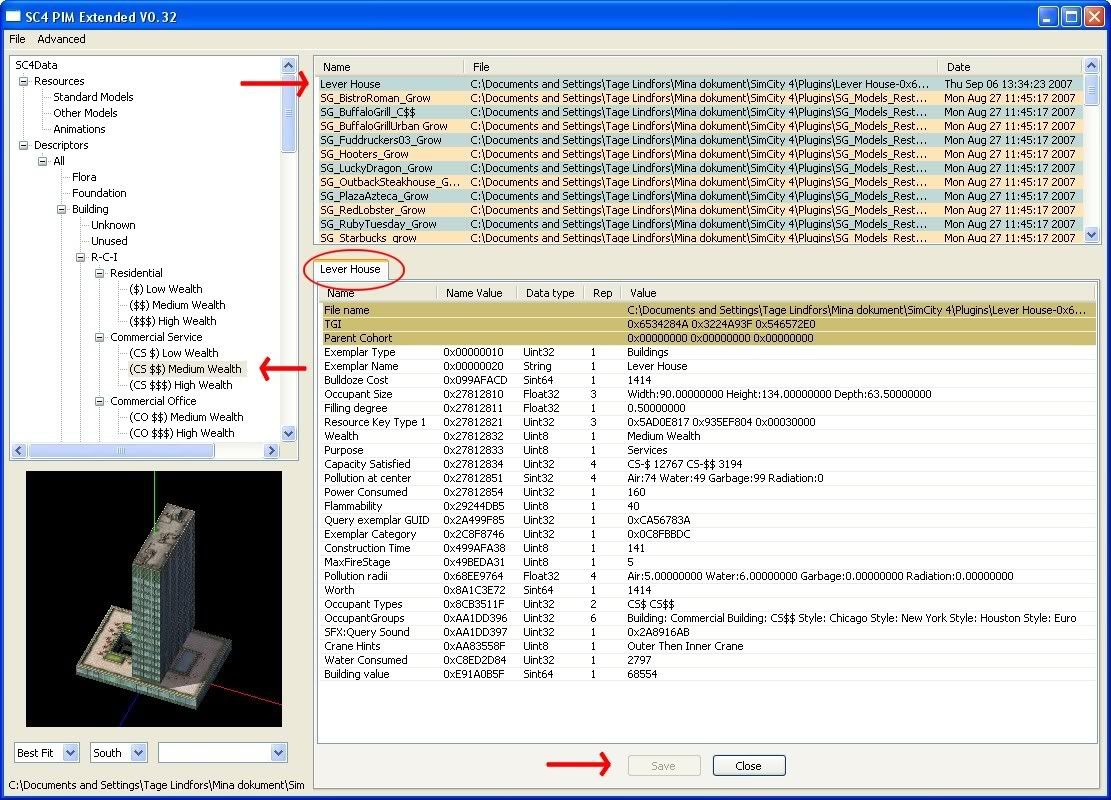Collapse the Residential tree node
Screen dimensions: 1111x800
(x=100, y=273)
